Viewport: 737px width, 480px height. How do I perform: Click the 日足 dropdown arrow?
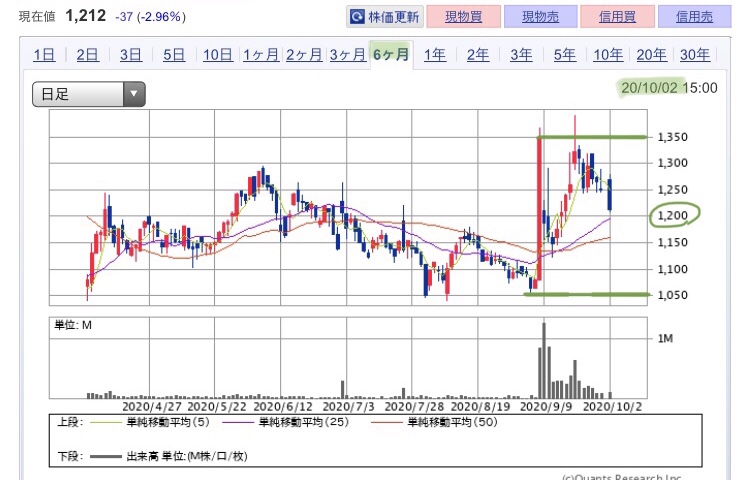(134, 94)
